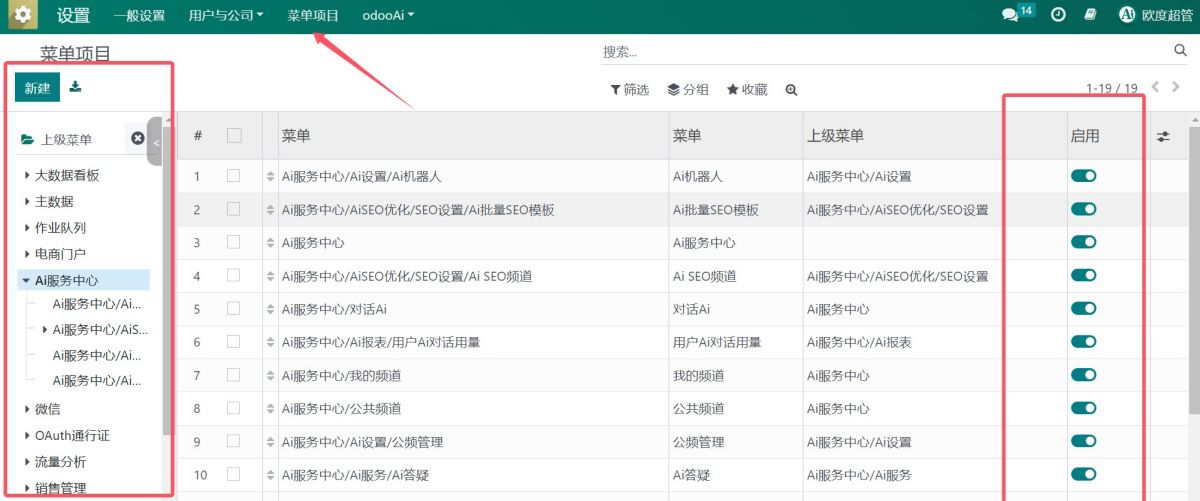Open the 分组 group-by menu
This screenshot has height=501, width=1200.
(689, 90)
